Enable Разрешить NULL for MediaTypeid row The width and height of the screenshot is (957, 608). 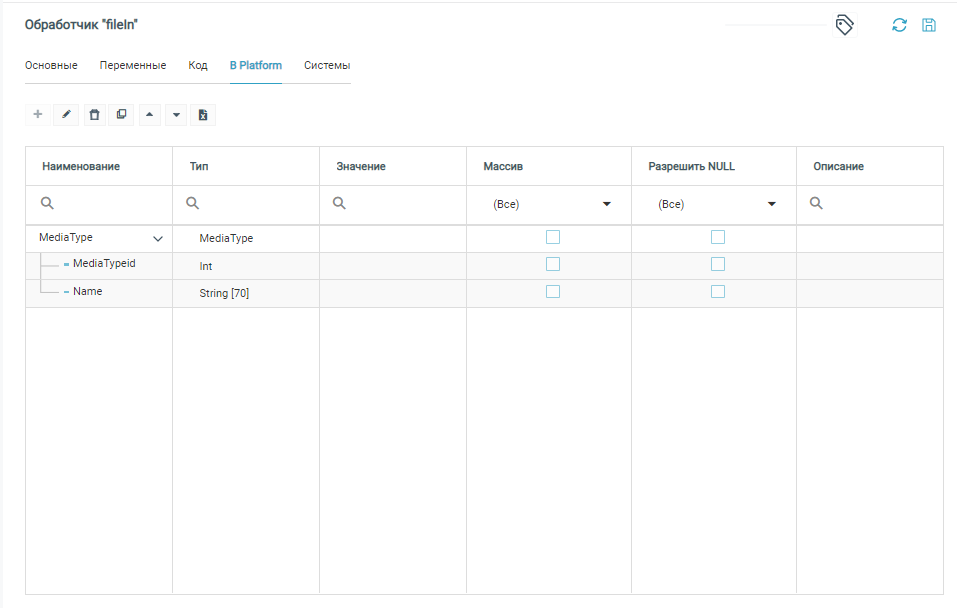click(718, 265)
